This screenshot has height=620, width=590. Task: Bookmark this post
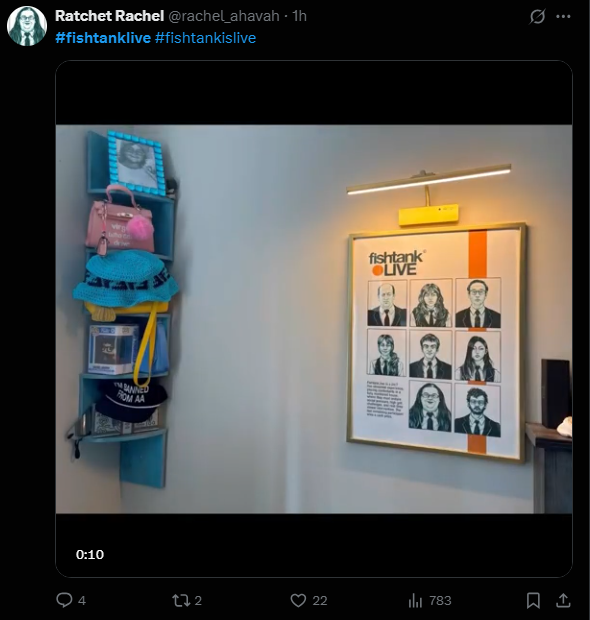click(533, 600)
